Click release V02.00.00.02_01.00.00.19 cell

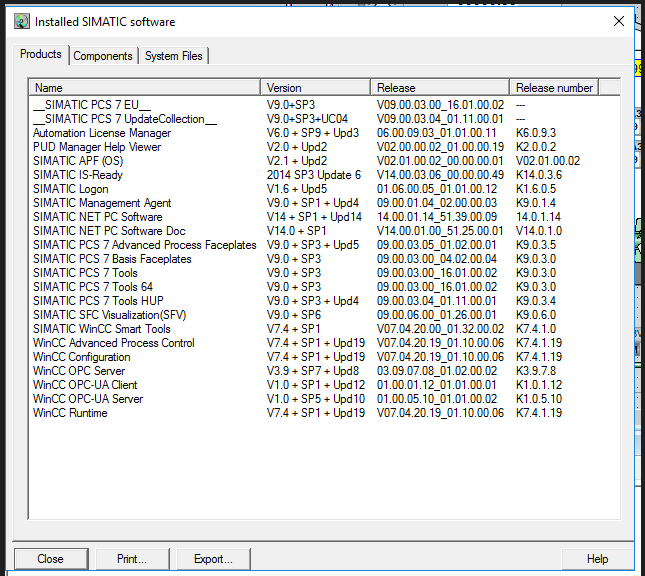pos(440,147)
